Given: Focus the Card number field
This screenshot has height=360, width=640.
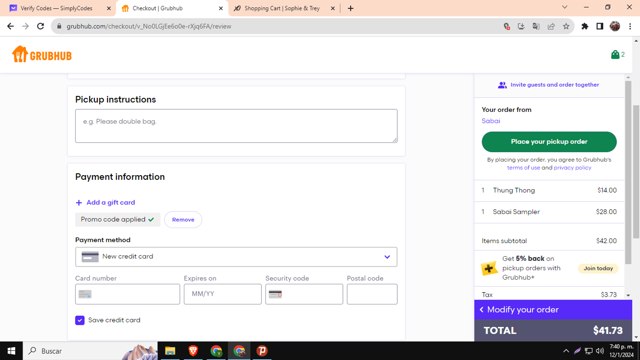Looking at the screenshot, I should (127, 294).
